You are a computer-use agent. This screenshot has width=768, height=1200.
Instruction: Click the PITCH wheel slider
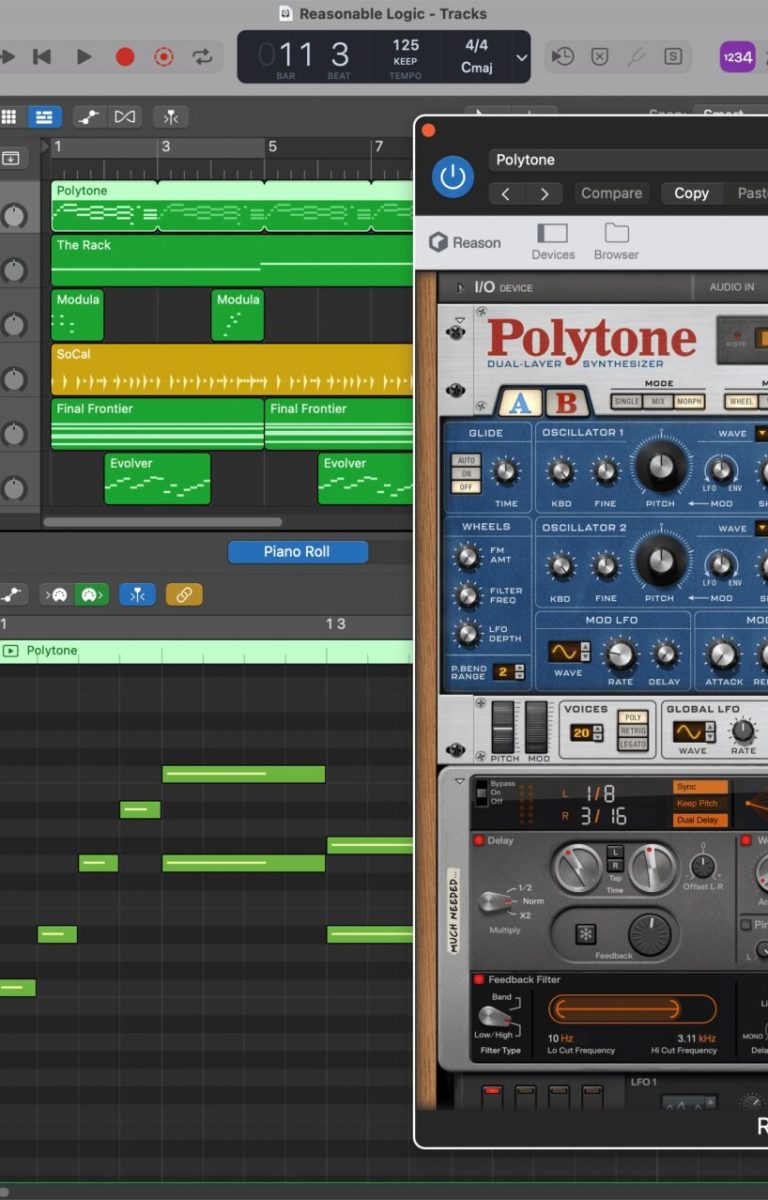point(503,726)
